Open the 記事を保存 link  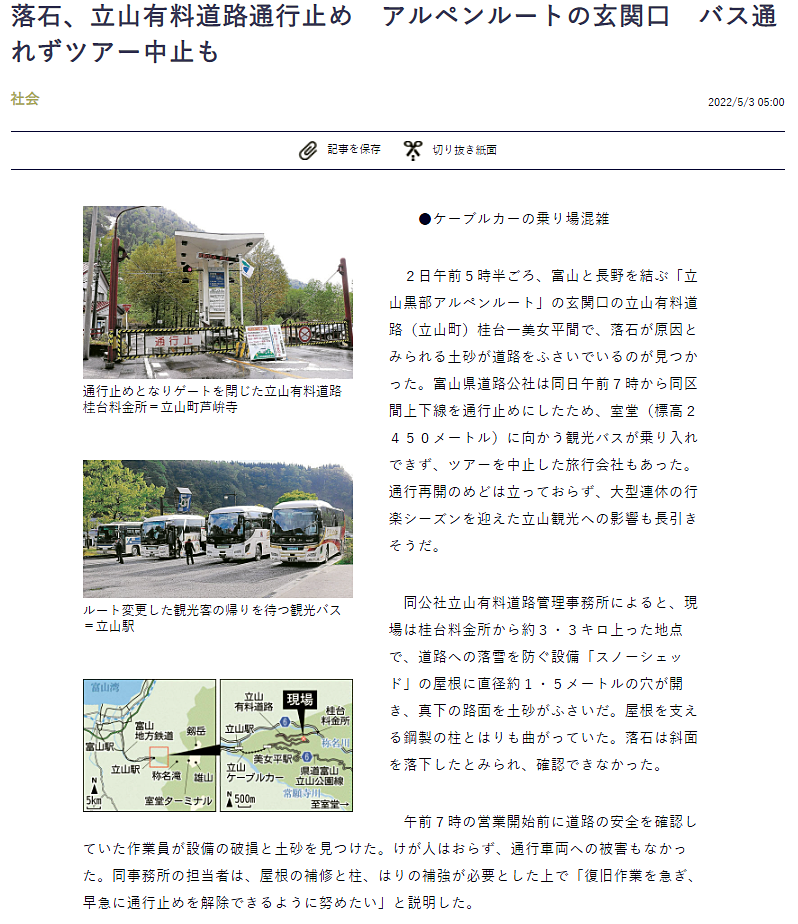click(x=354, y=150)
